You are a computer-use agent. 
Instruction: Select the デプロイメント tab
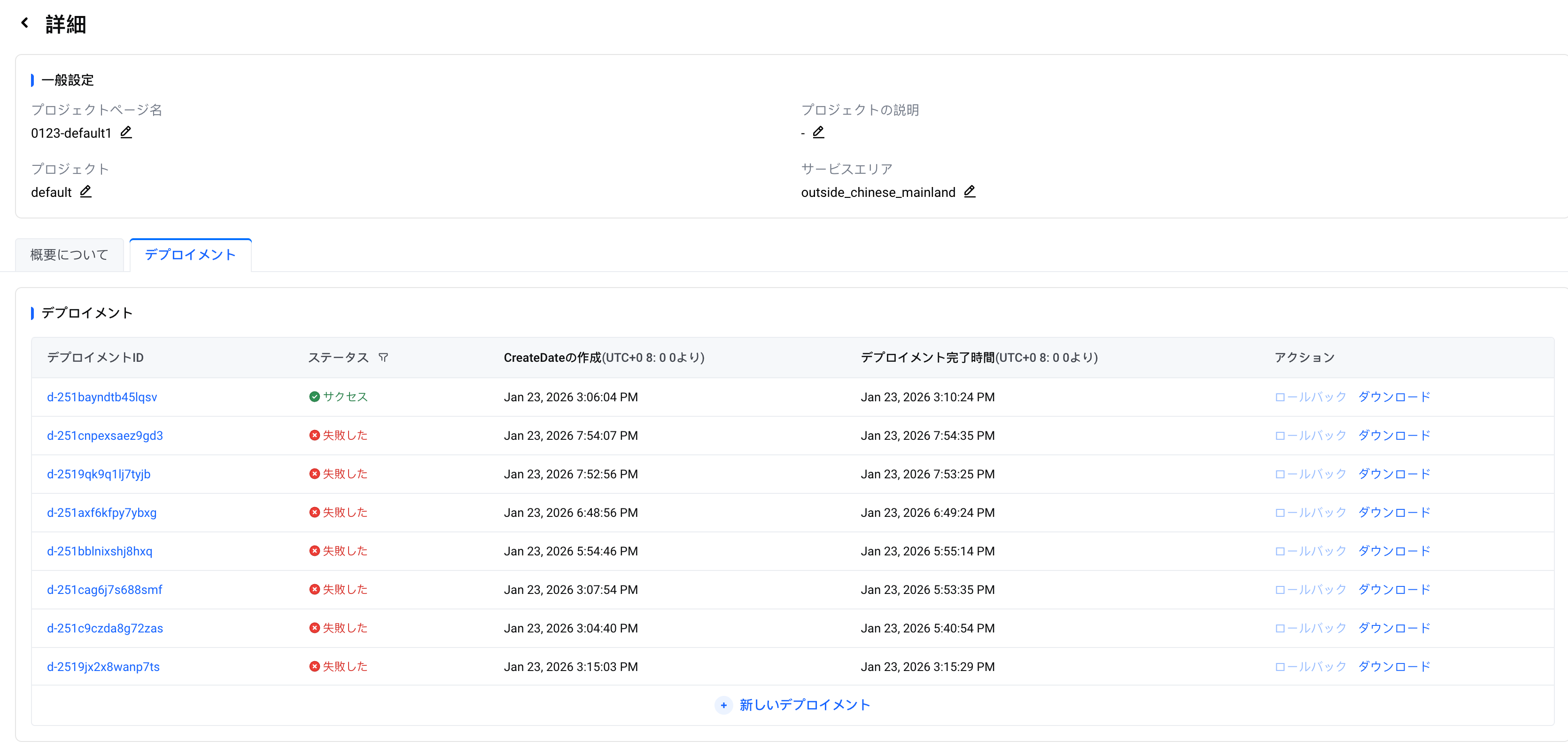pyautogui.click(x=190, y=255)
